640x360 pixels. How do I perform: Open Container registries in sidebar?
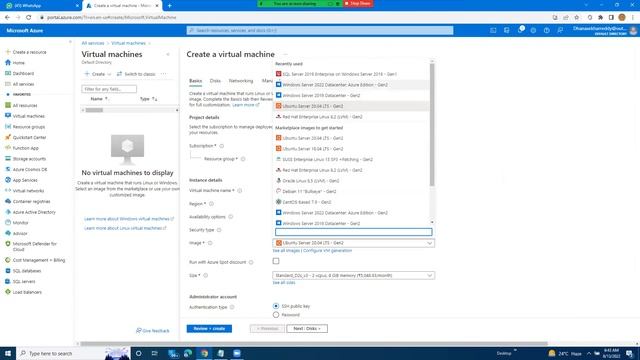click(27, 201)
